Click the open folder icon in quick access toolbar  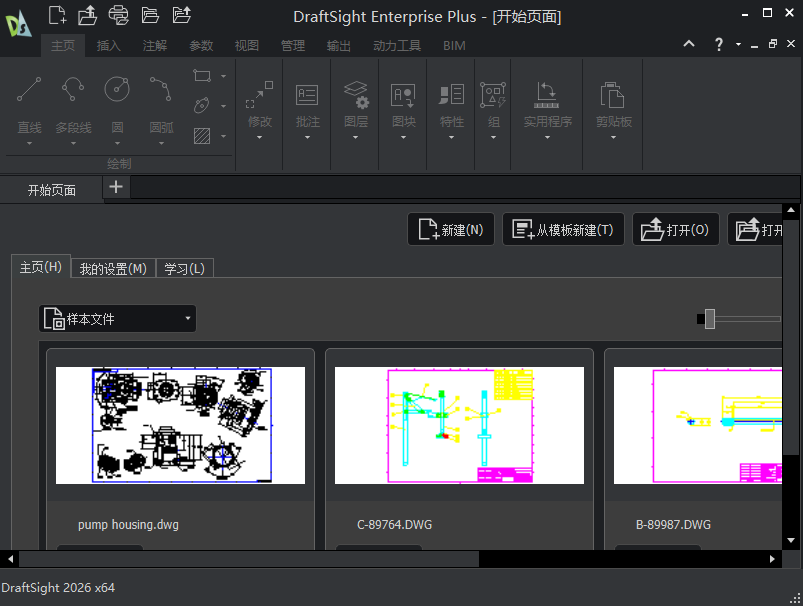[150, 15]
